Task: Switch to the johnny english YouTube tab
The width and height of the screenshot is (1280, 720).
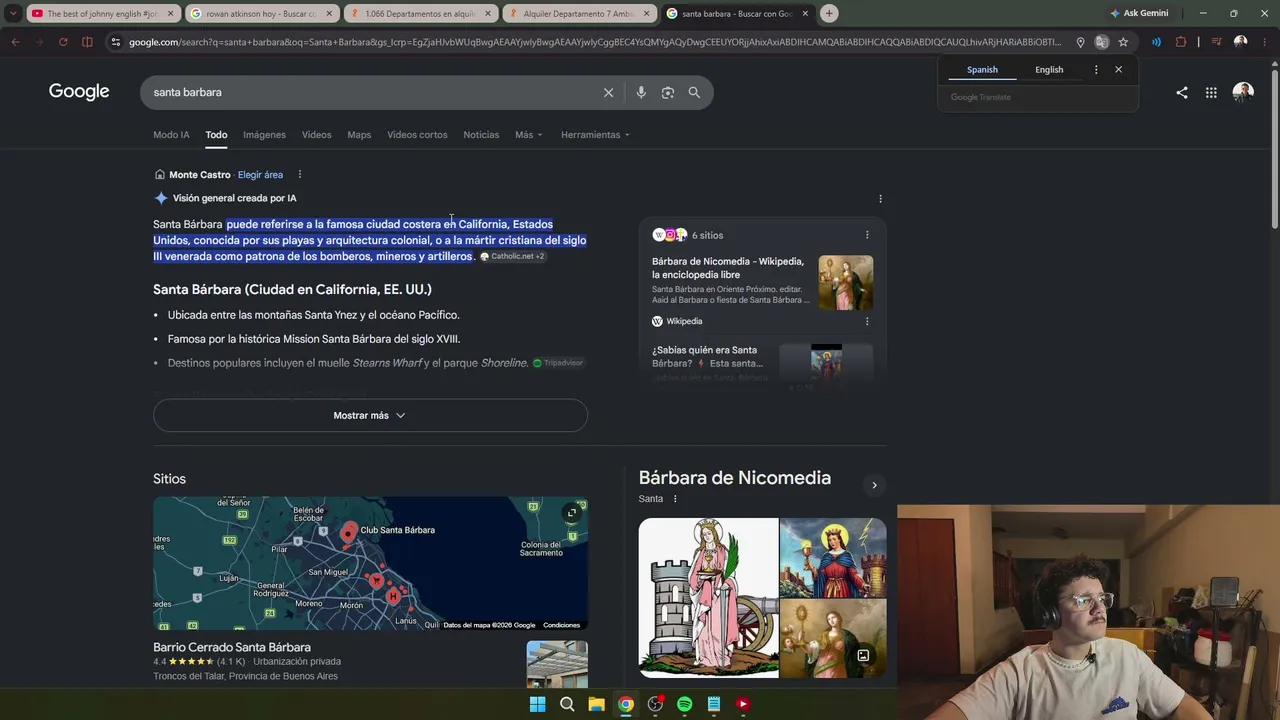Action: point(102,13)
